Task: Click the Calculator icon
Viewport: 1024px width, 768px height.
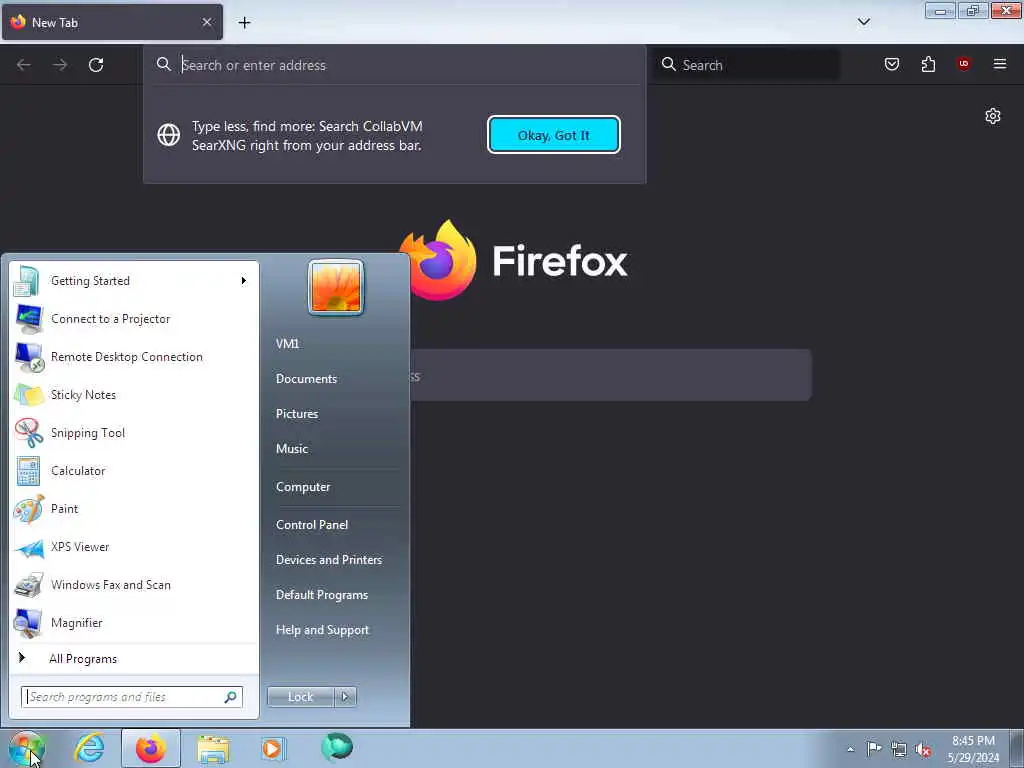Action: (29, 471)
